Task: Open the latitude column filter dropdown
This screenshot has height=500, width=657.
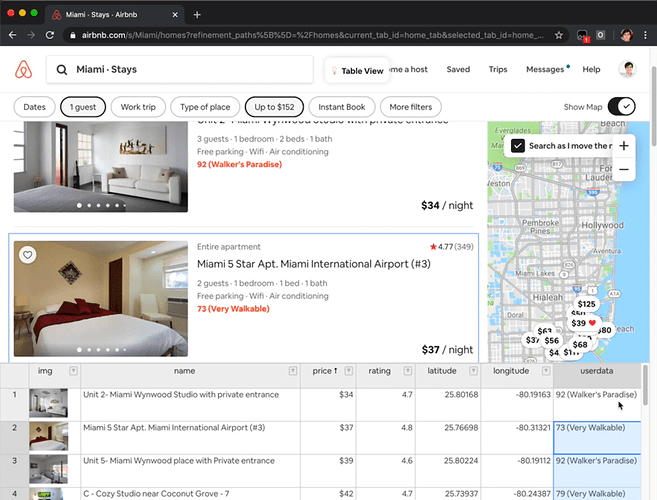Action: coord(473,371)
